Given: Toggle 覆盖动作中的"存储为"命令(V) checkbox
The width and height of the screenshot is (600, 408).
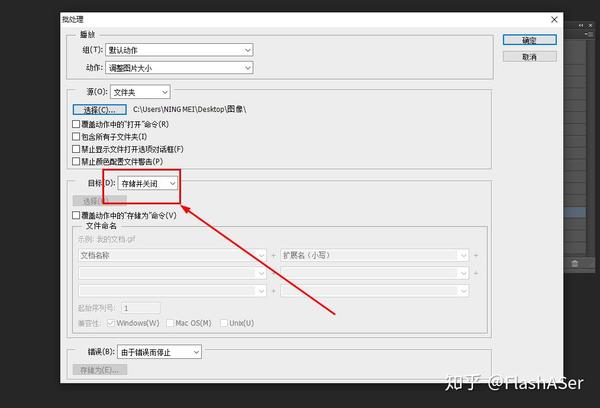Looking at the screenshot, I should pos(76,215).
